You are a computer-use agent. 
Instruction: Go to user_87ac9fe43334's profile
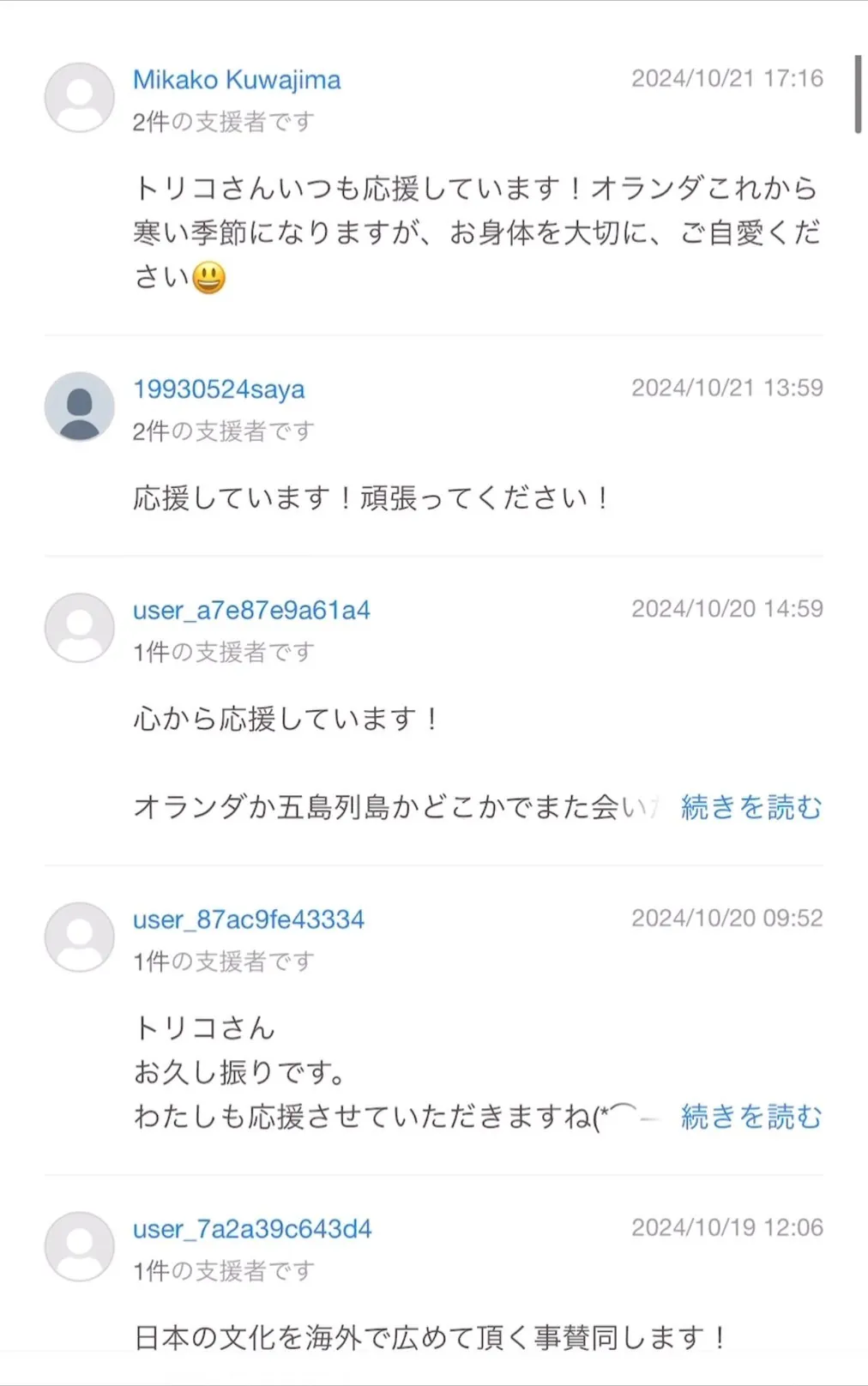click(x=249, y=919)
